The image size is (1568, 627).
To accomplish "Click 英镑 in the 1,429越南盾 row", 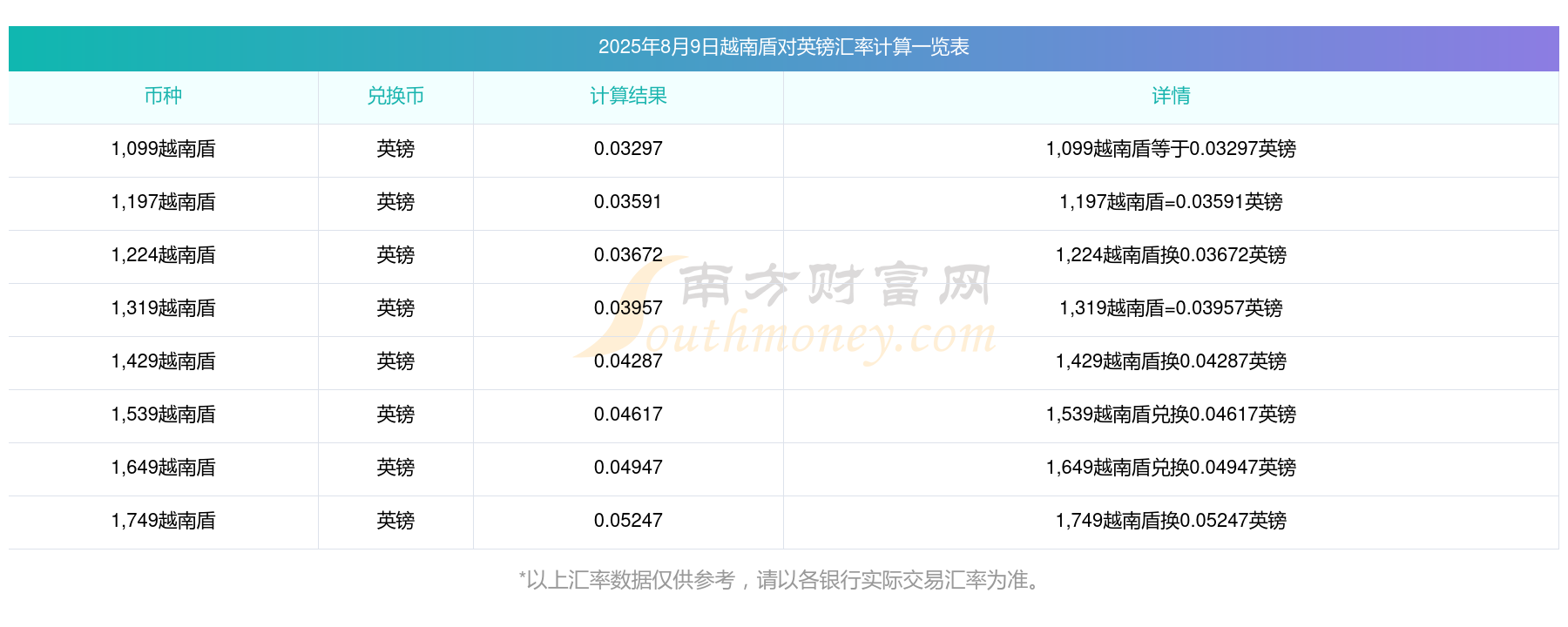I will click(395, 361).
